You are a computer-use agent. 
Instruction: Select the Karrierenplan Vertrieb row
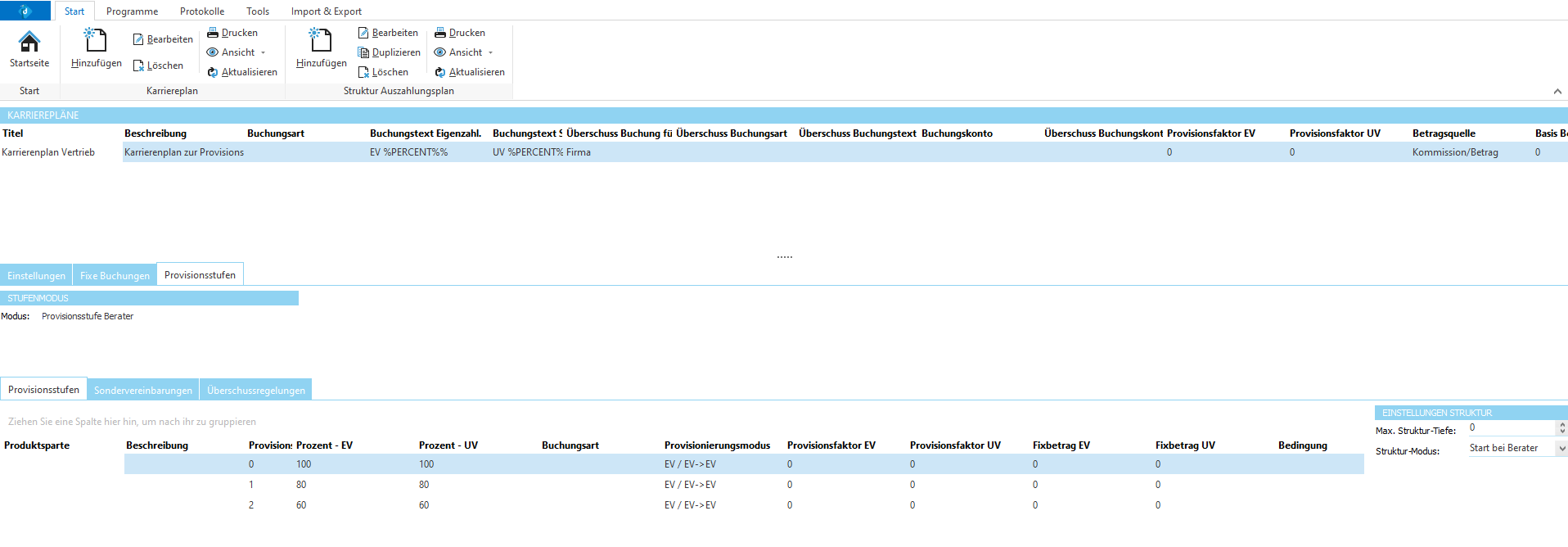[x=48, y=152]
